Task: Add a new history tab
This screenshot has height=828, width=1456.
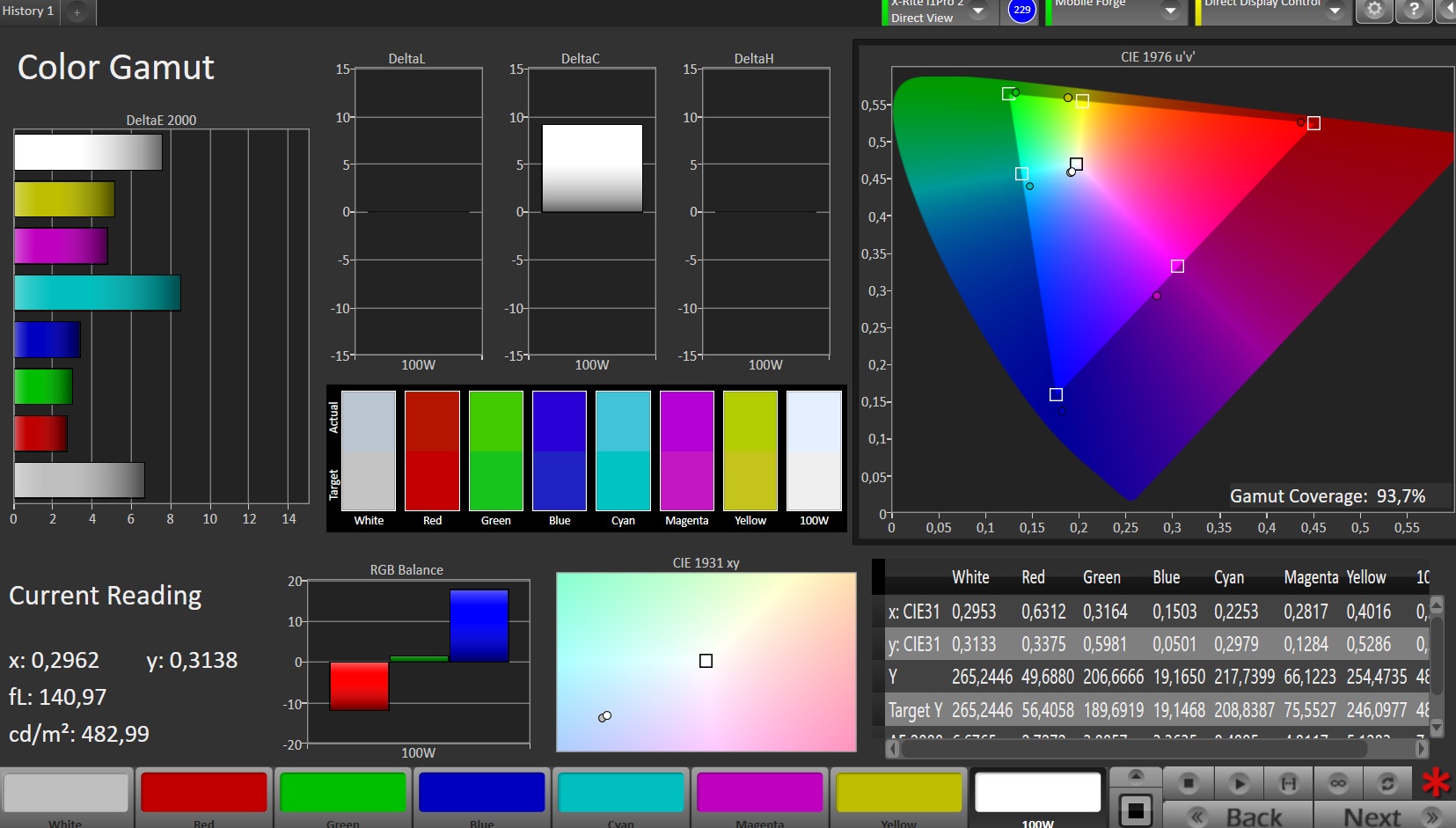Action: pyautogui.click(x=77, y=12)
